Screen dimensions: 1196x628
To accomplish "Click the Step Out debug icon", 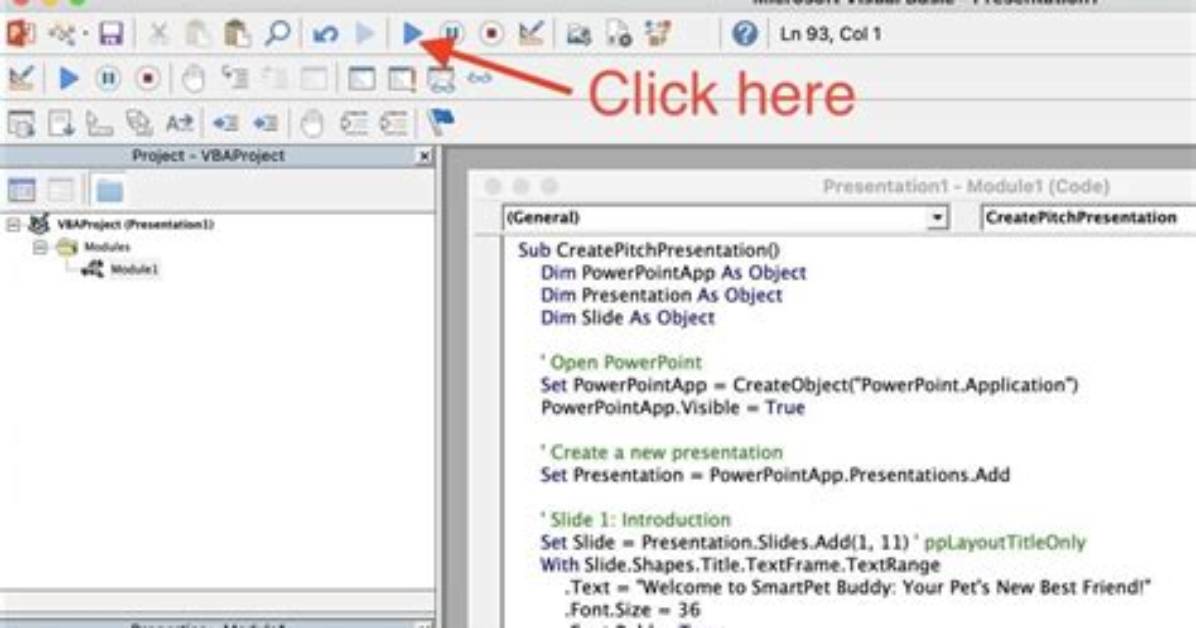I will pyautogui.click(x=314, y=78).
